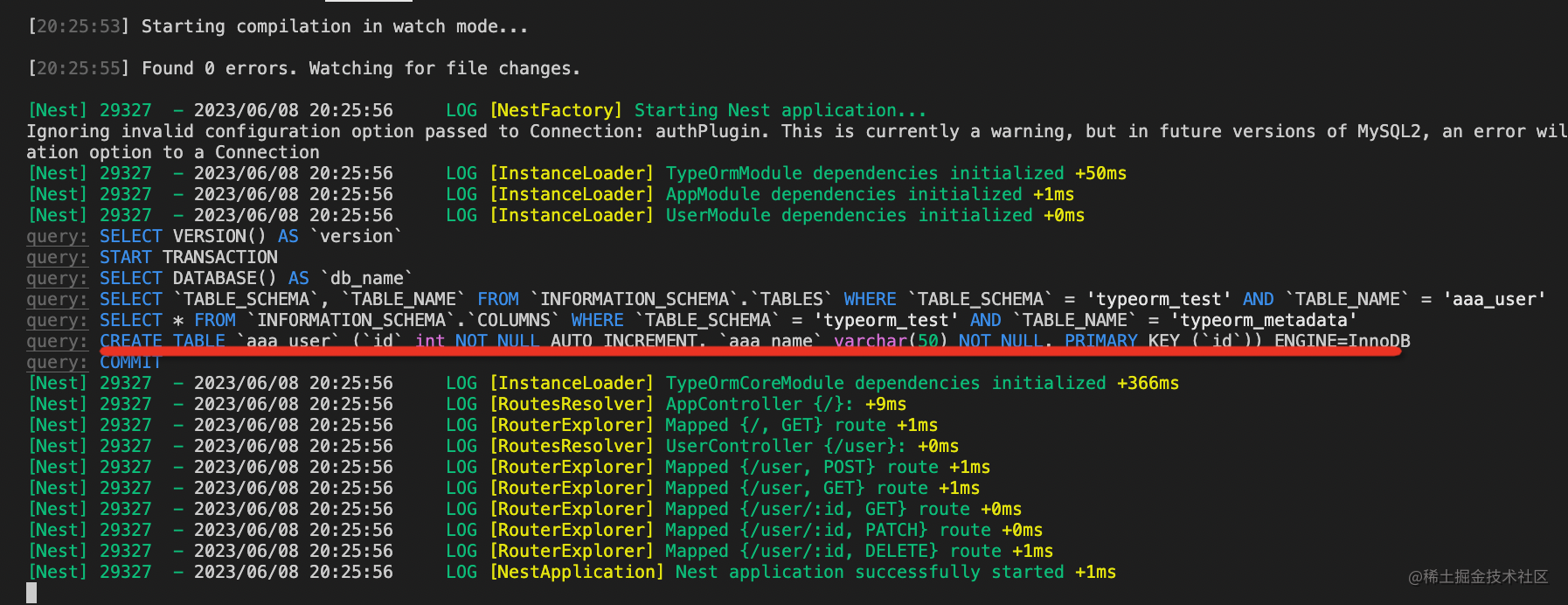Click the [NestFactory] log tag
This screenshot has width=1568, height=605.
tap(556, 111)
